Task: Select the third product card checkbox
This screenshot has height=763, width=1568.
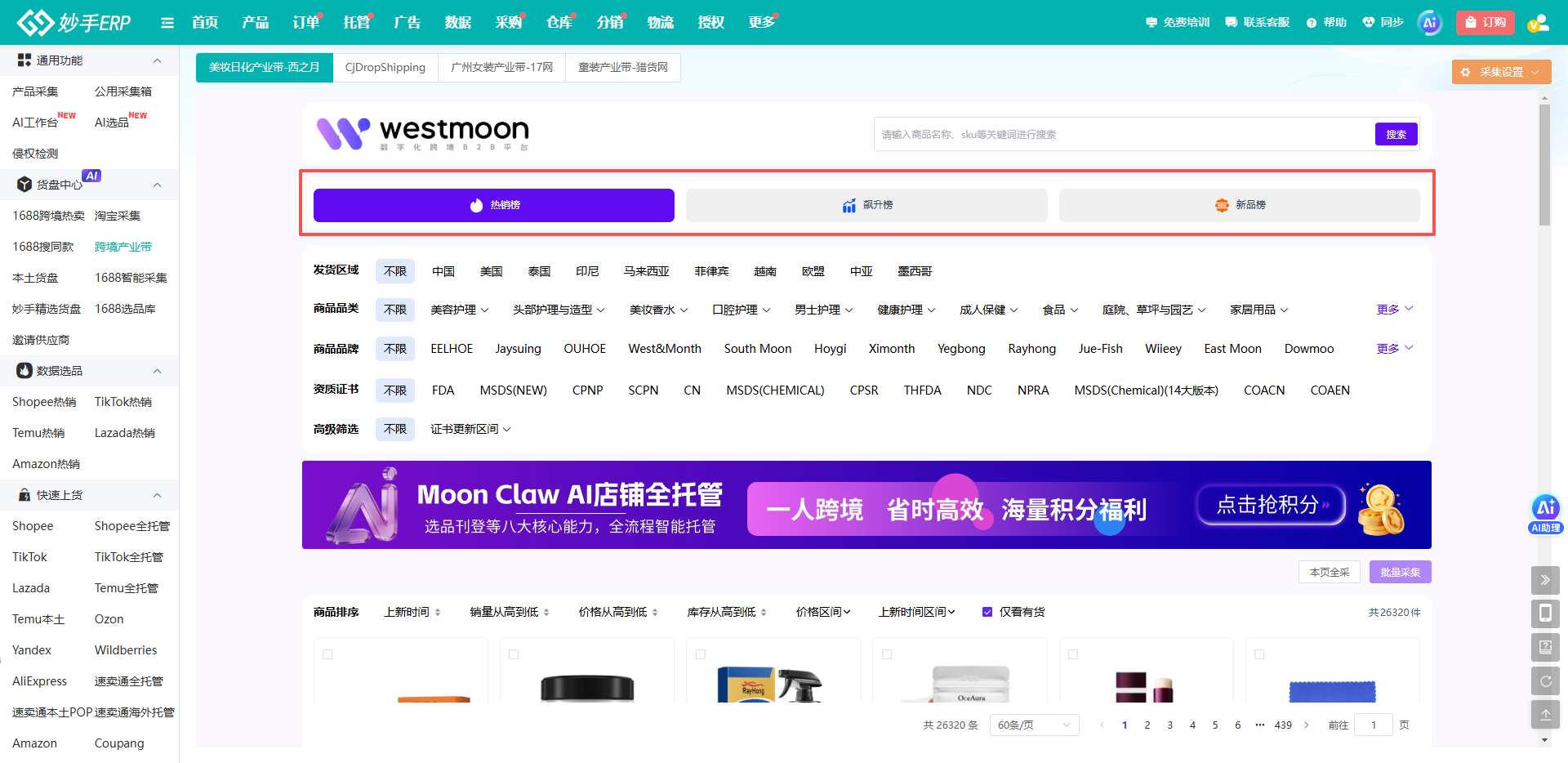Action: [x=701, y=654]
